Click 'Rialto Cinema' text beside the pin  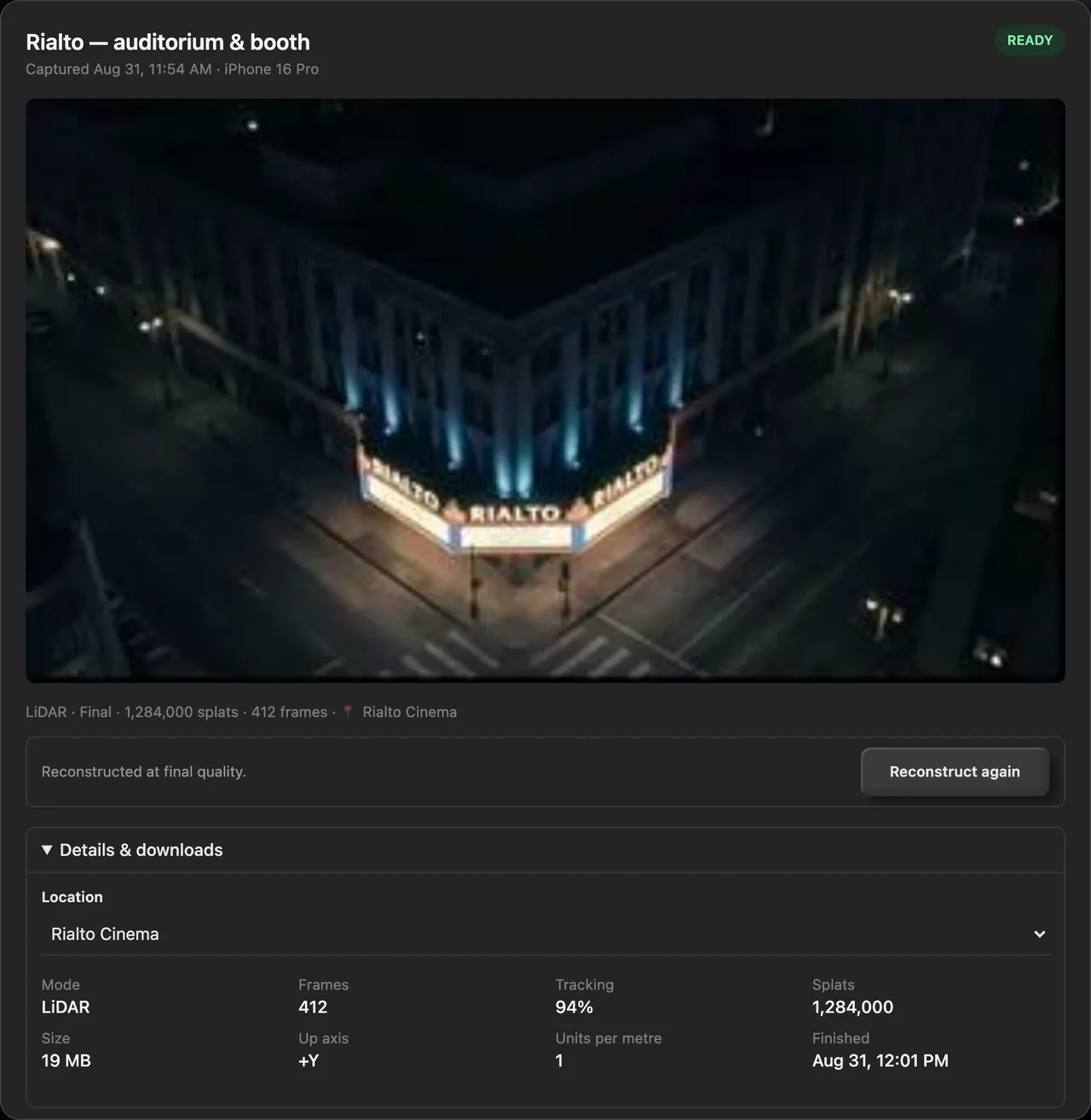409,712
